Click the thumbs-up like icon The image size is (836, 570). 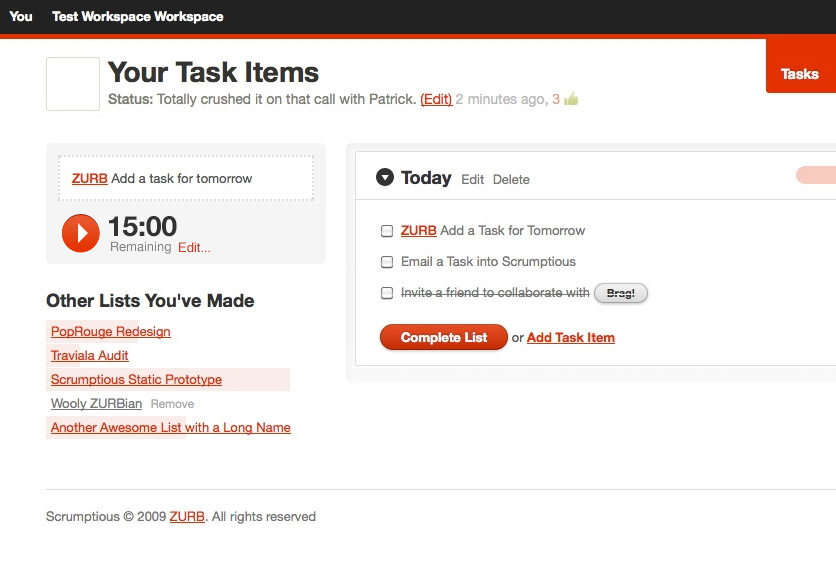pyautogui.click(x=571, y=99)
